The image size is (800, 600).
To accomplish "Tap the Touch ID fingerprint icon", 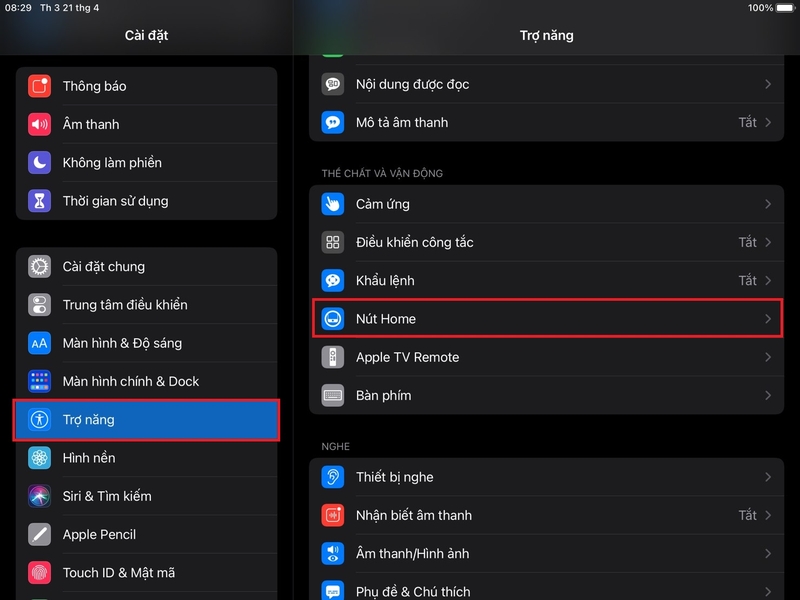I will click(x=39, y=572).
